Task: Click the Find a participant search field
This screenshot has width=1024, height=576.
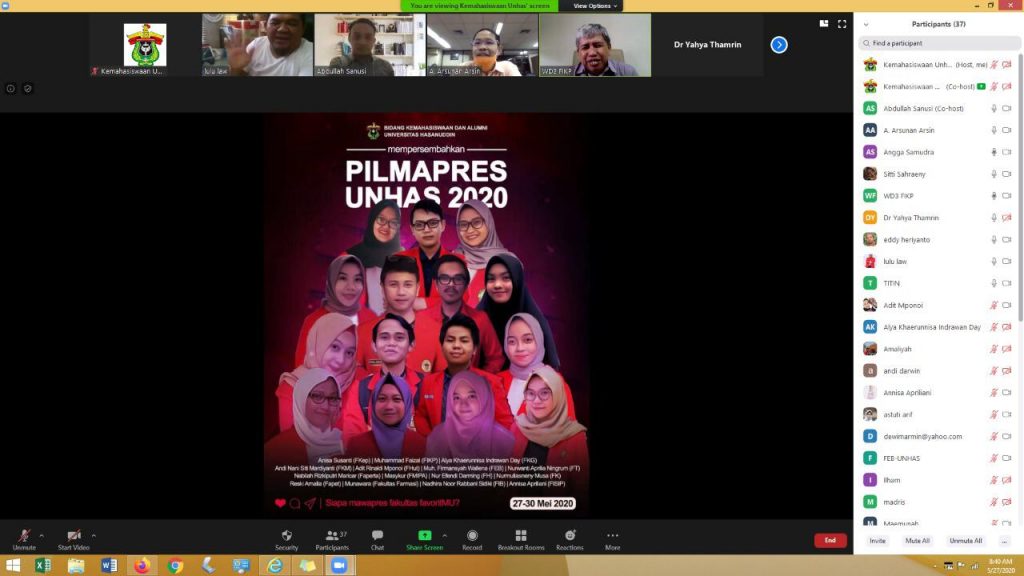Action: [936, 43]
